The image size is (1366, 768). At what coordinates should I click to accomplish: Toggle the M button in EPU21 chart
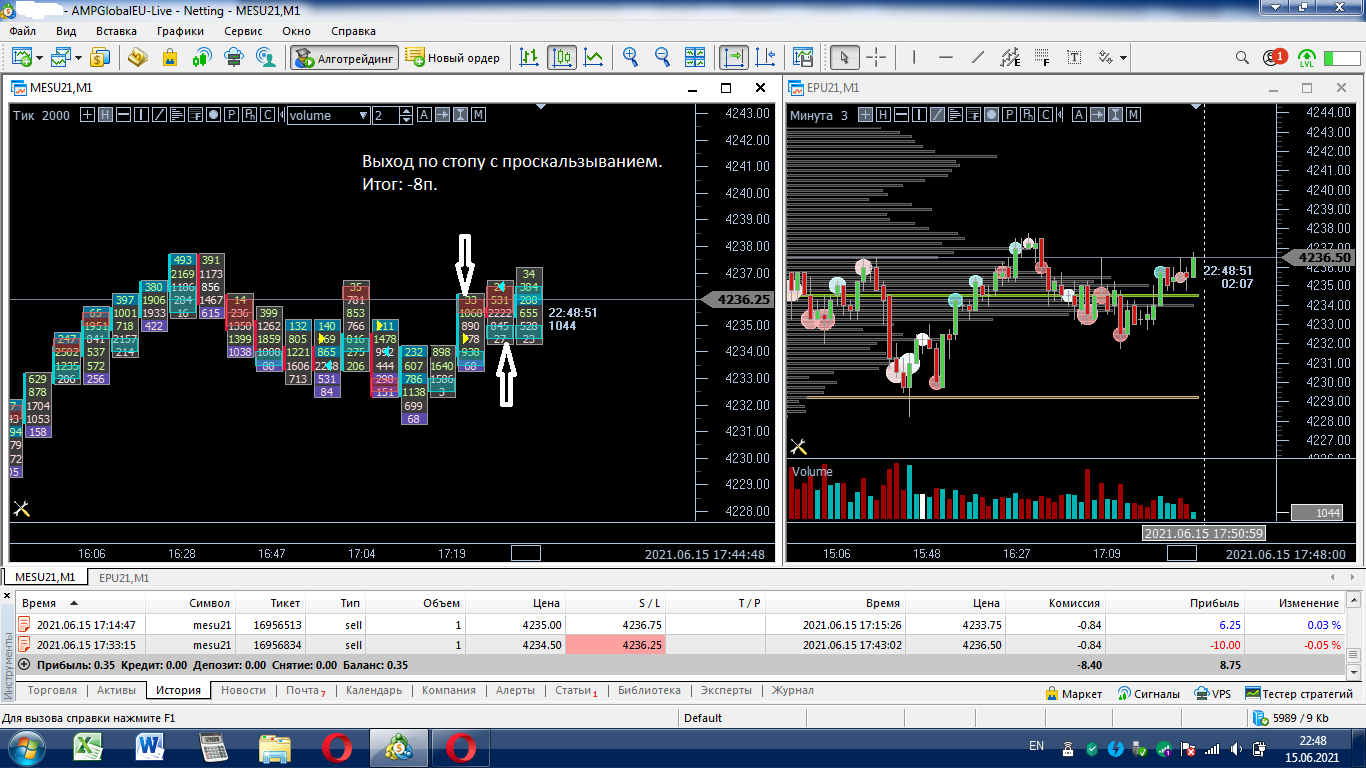(1133, 115)
